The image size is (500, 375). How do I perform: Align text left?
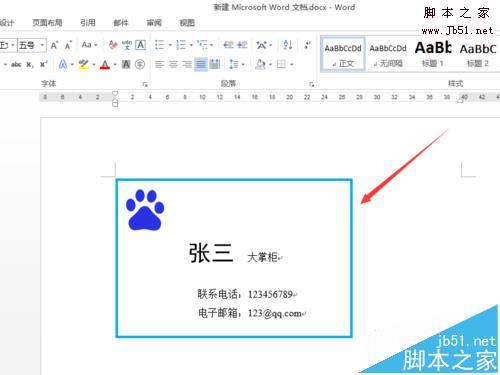point(160,64)
